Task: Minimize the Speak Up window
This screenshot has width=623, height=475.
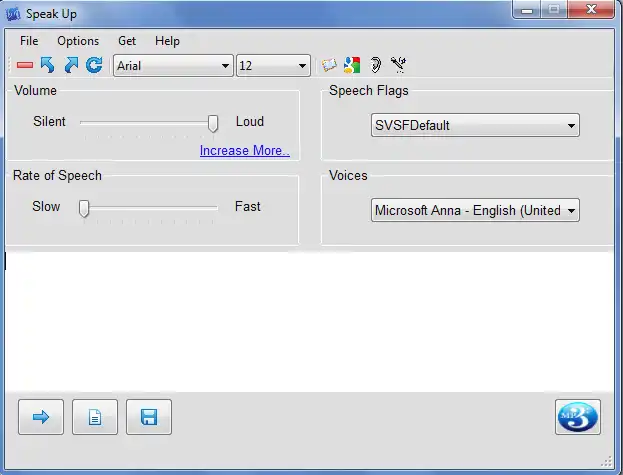Action: click(527, 10)
